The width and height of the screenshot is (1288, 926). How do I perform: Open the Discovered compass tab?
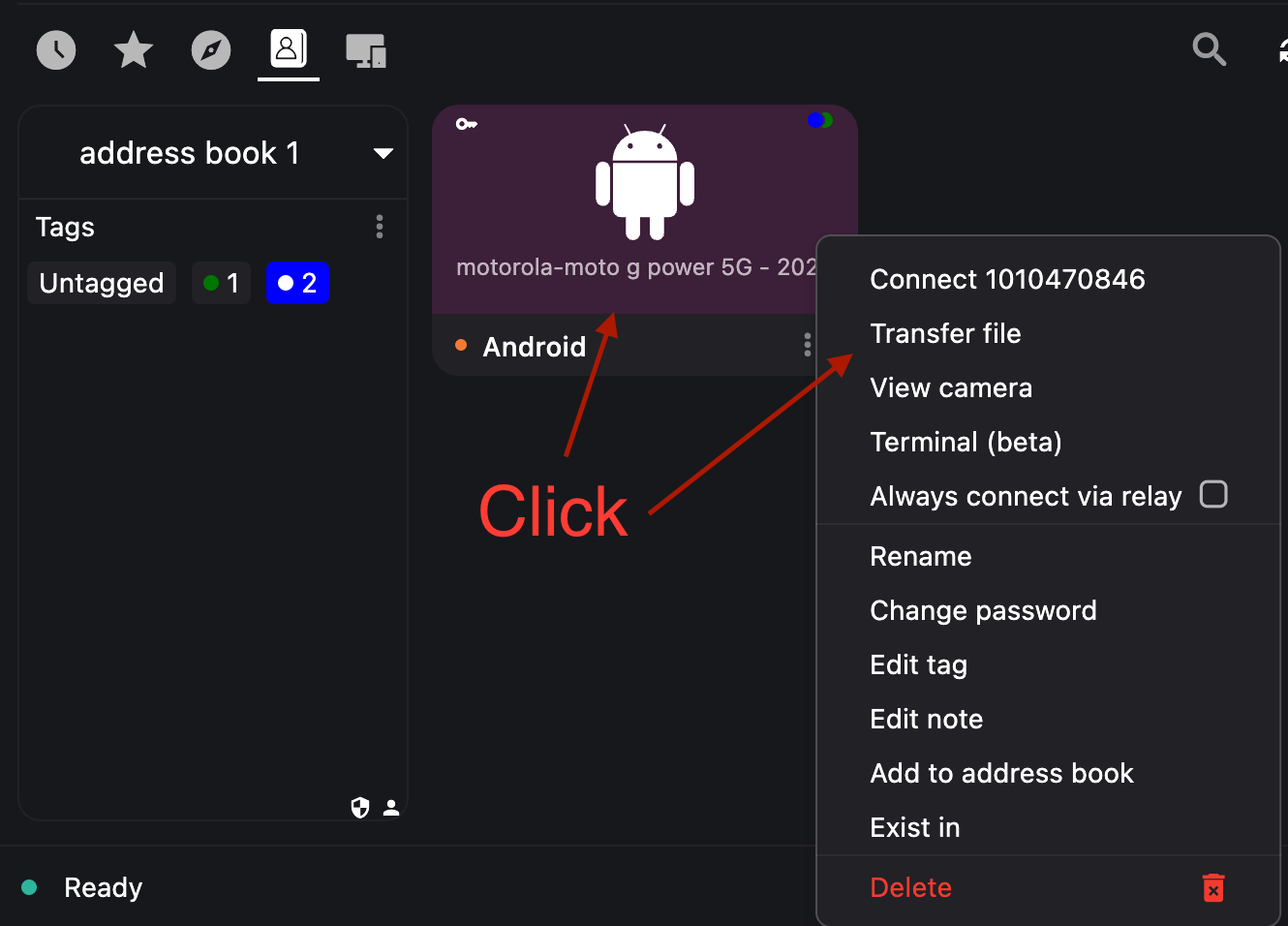[211, 50]
